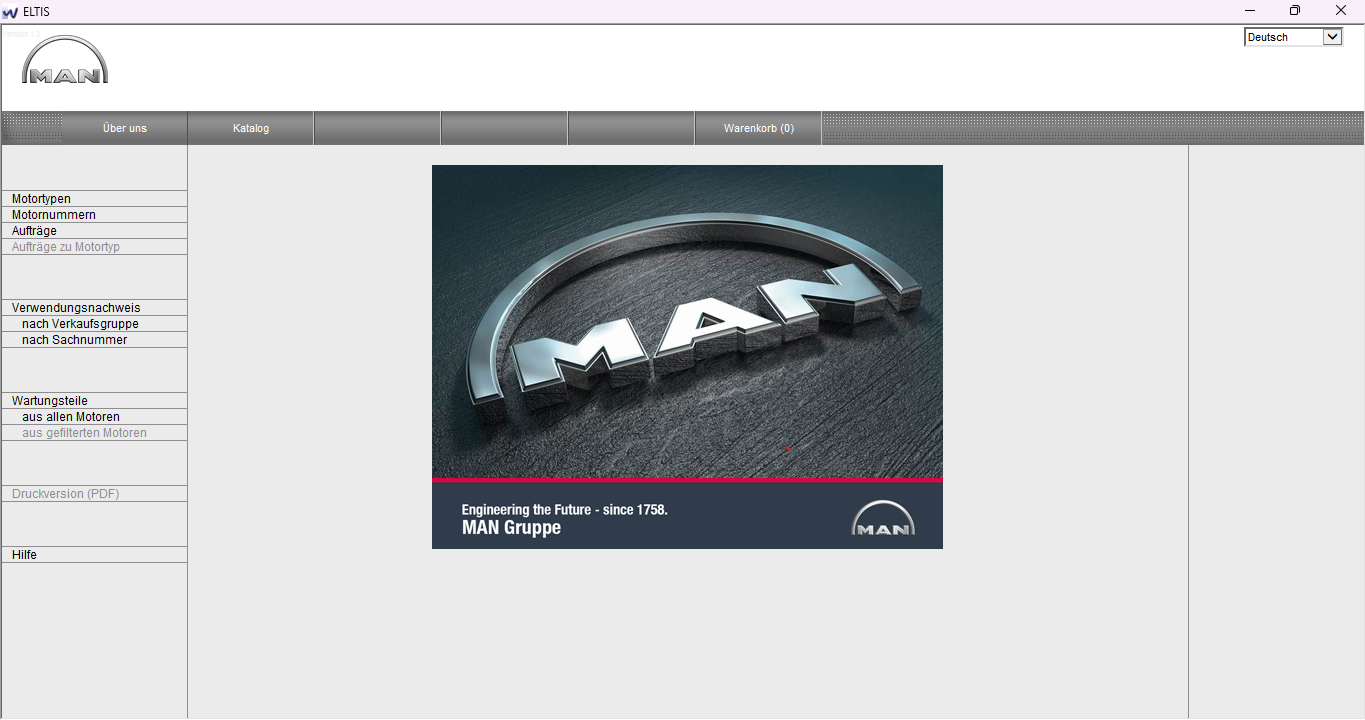Click Druckversion (PDF) entry
This screenshot has height=720, width=1365.
94,494
